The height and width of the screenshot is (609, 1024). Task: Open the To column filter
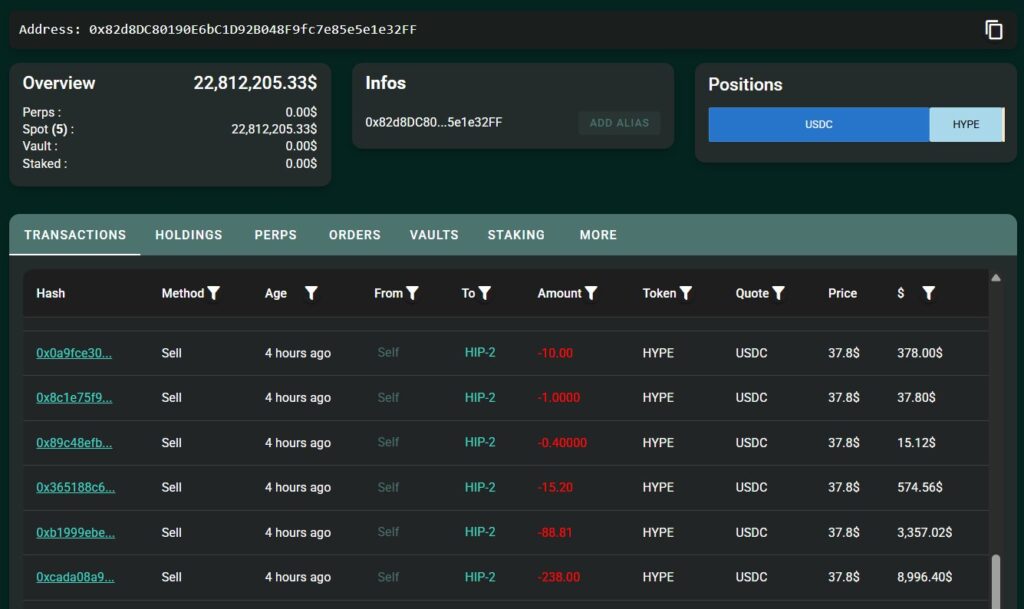[x=485, y=293]
